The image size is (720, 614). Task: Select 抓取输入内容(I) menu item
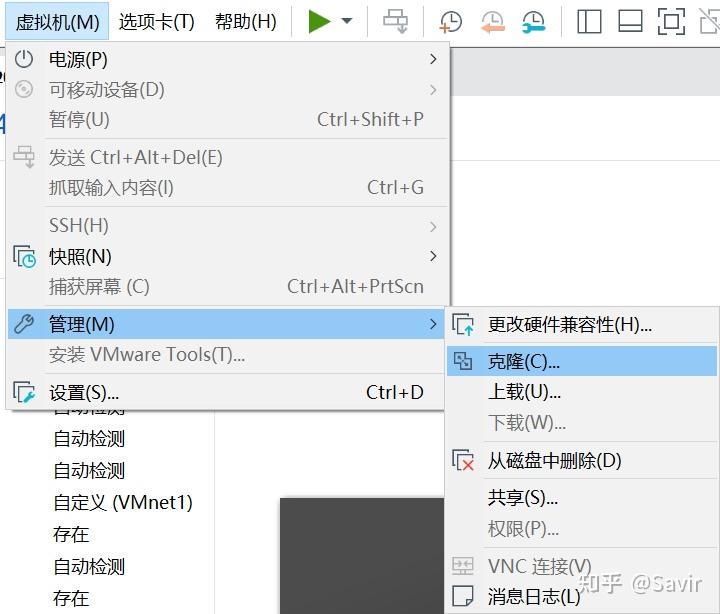point(228,188)
